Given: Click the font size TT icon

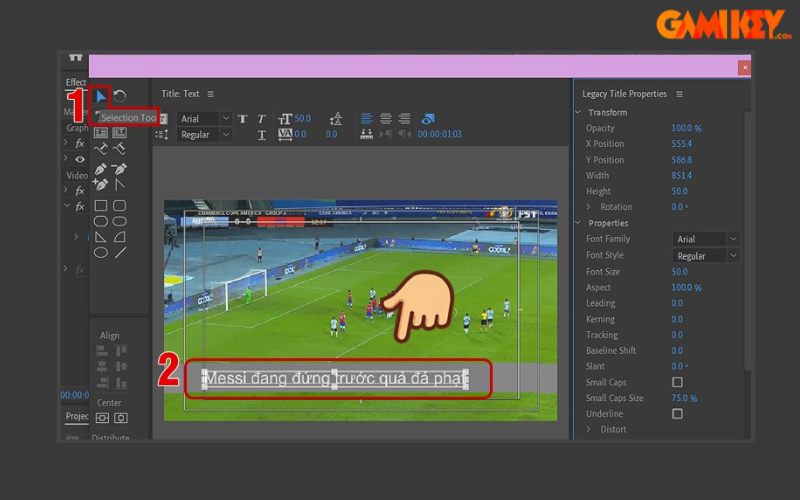Looking at the screenshot, I should [285, 119].
